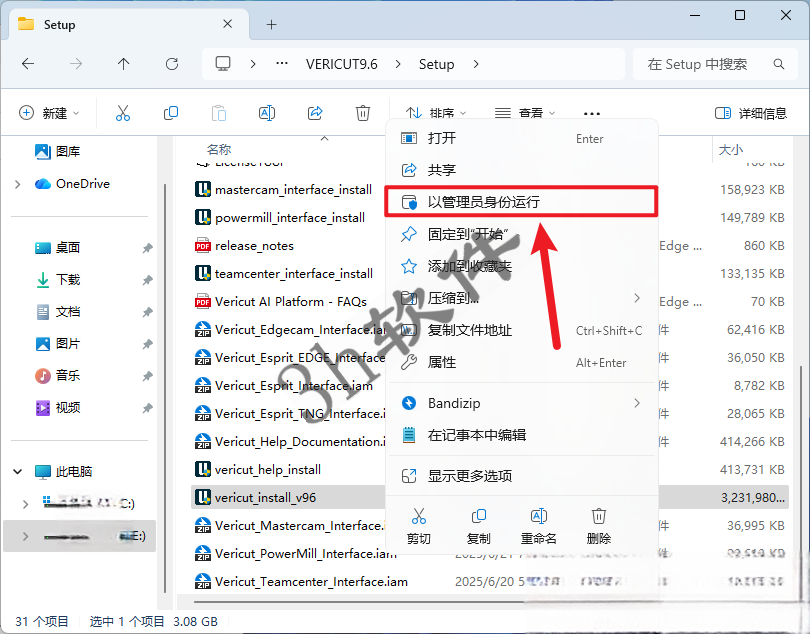The height and width of the screenshot is (634, 810).
Task: Unpin the Desktop shortcut pin
Action: (x=147, y=248)
